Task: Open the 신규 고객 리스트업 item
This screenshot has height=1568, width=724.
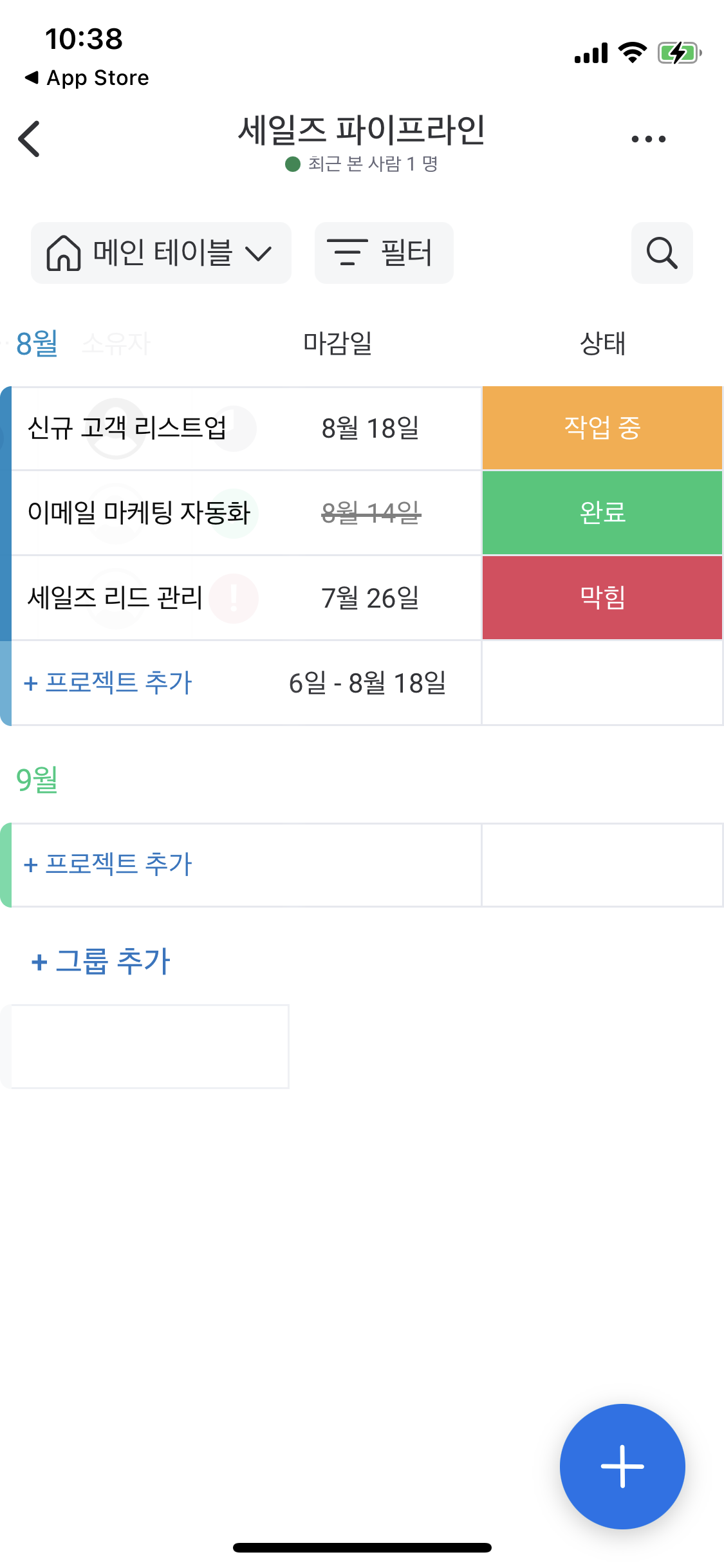Action: 127,428
